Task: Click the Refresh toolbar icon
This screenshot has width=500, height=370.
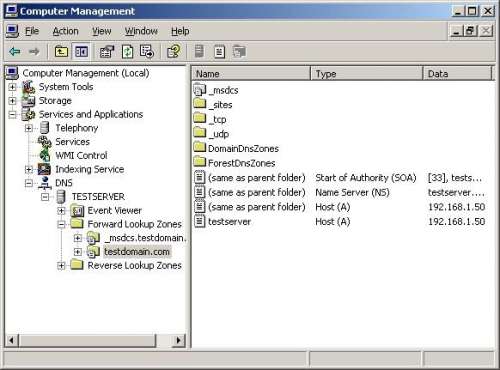Action: [x=127, y=52]
